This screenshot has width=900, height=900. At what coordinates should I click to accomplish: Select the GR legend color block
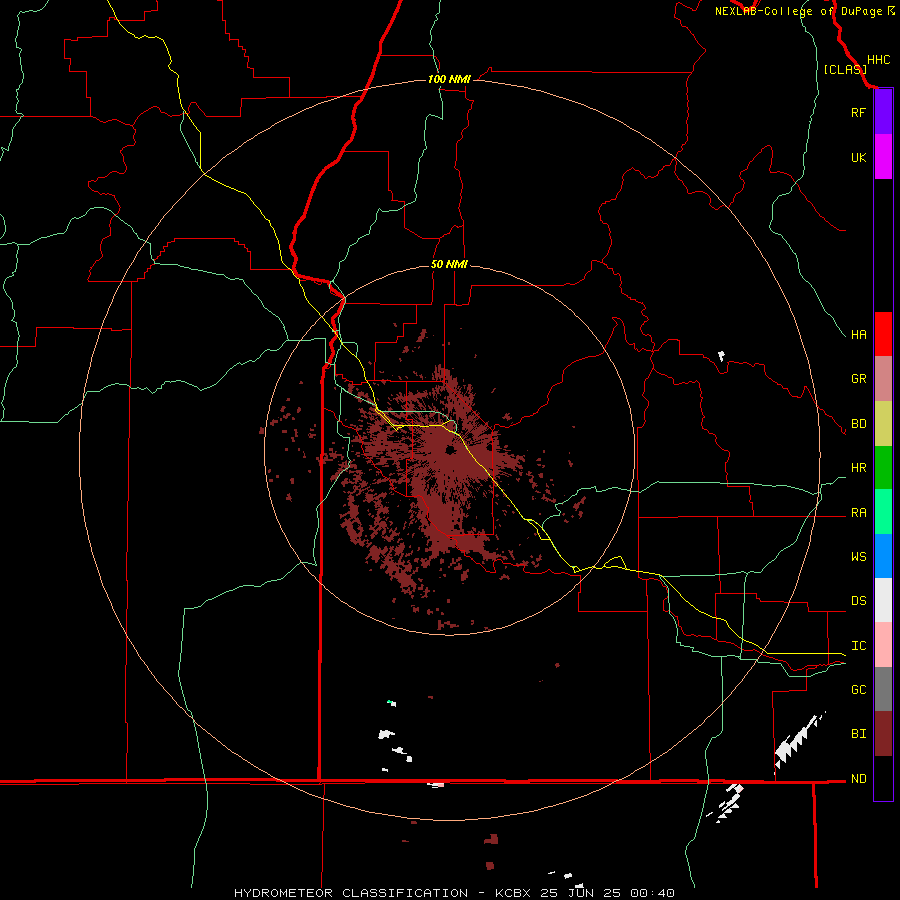click(883, 378)
